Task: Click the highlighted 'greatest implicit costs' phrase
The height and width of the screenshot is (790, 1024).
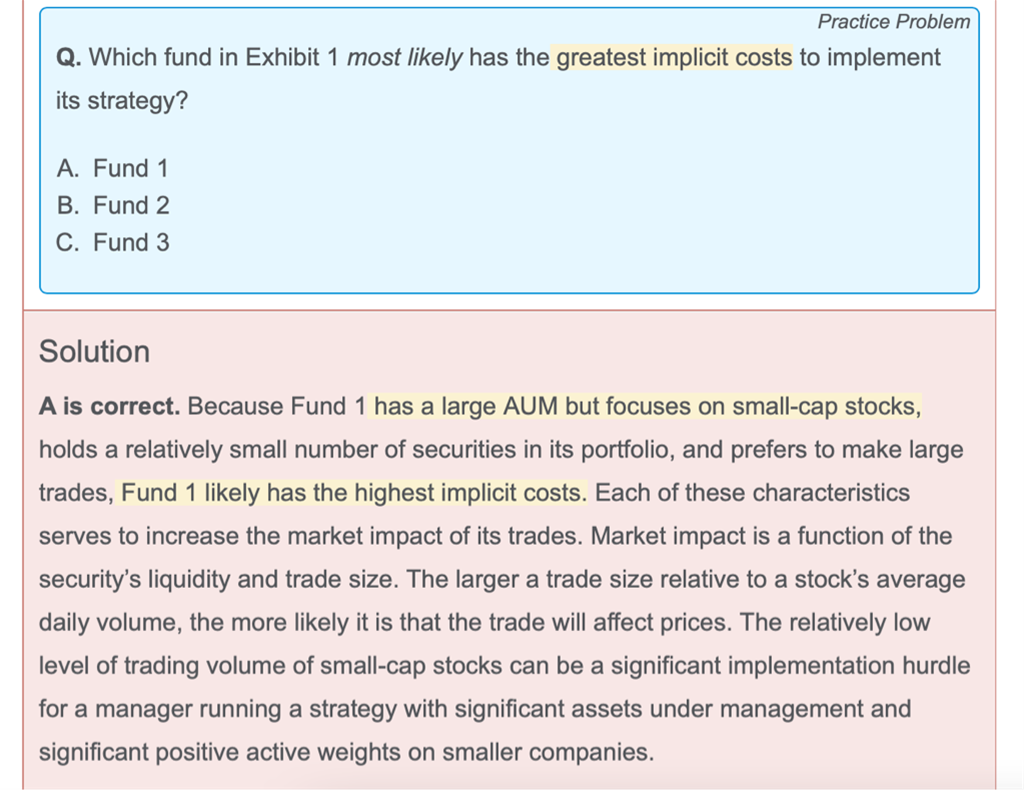Action: click(x=673, y=58)
